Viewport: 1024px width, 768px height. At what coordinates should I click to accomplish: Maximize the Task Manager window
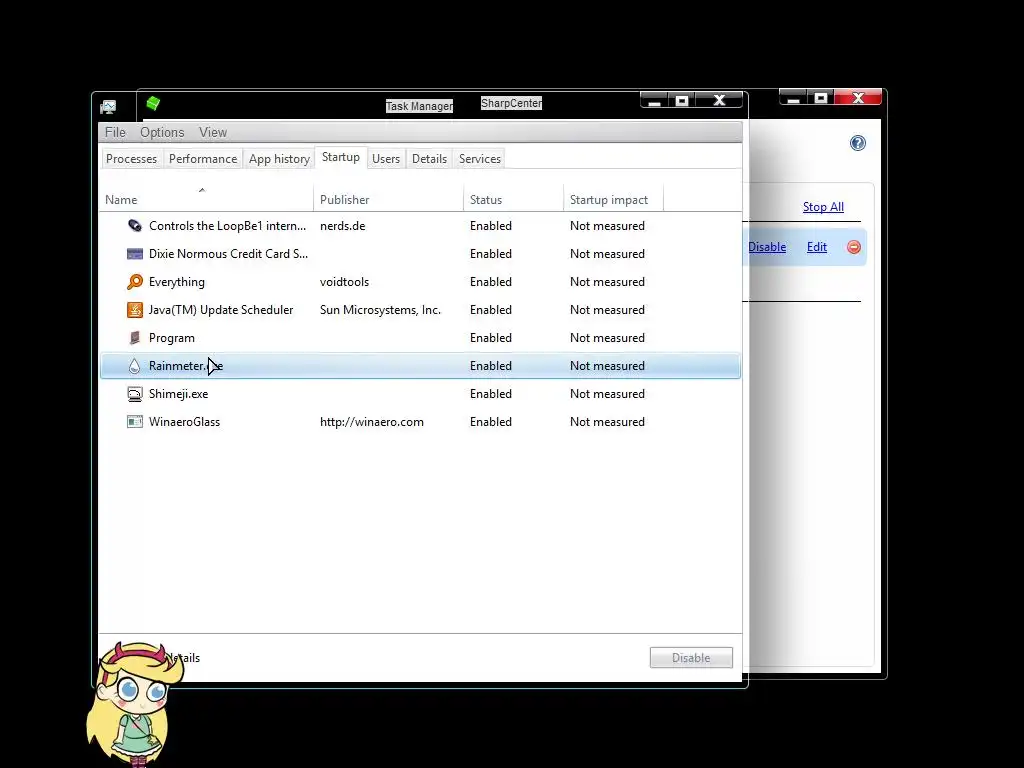click(682, 101)
